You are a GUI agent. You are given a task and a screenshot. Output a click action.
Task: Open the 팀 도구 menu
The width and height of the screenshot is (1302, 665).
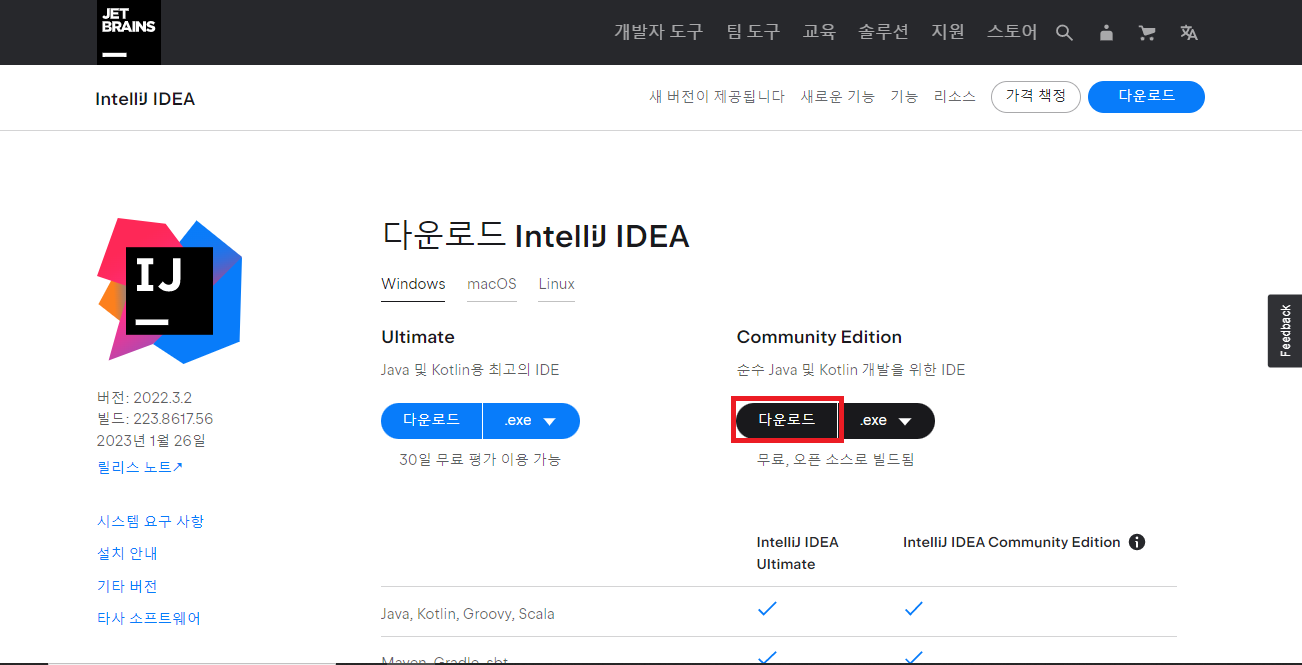point(753,32)
